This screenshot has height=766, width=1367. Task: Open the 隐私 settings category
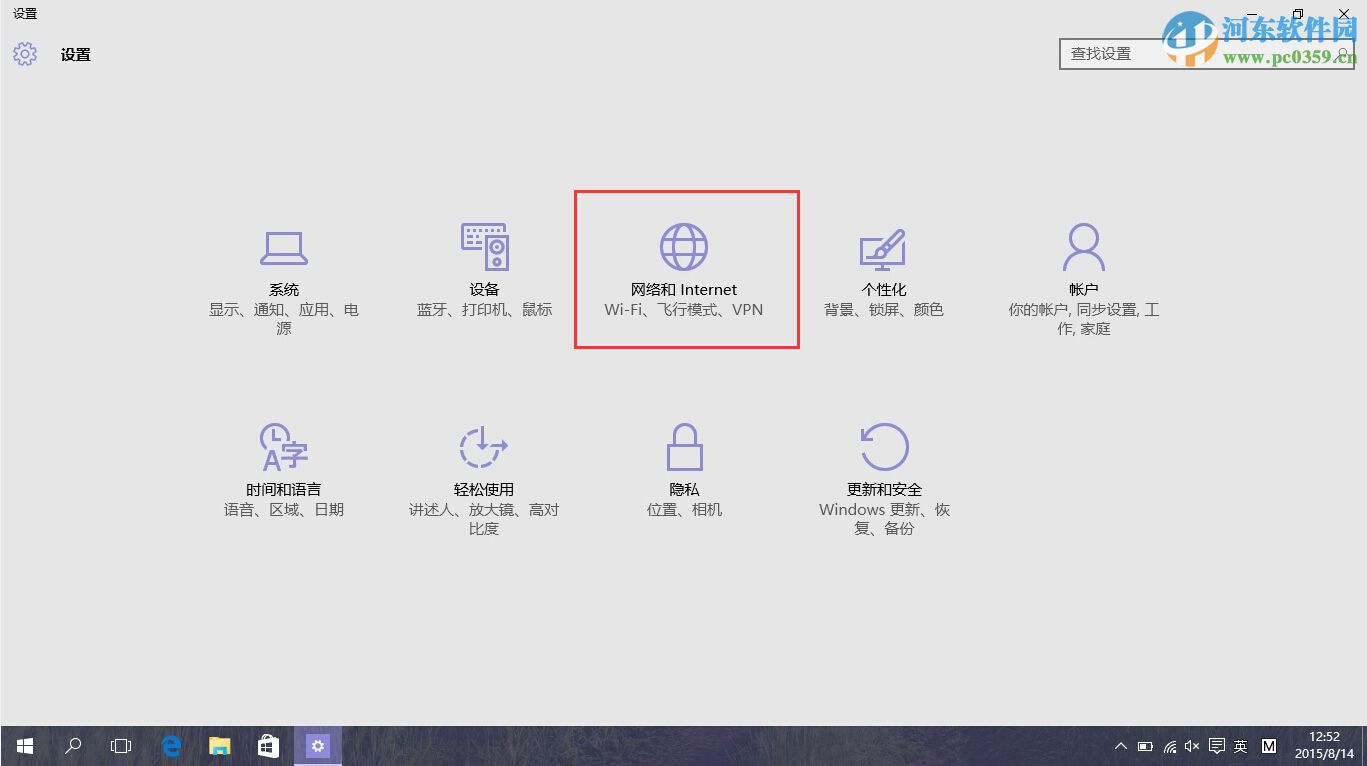point(685,470)
